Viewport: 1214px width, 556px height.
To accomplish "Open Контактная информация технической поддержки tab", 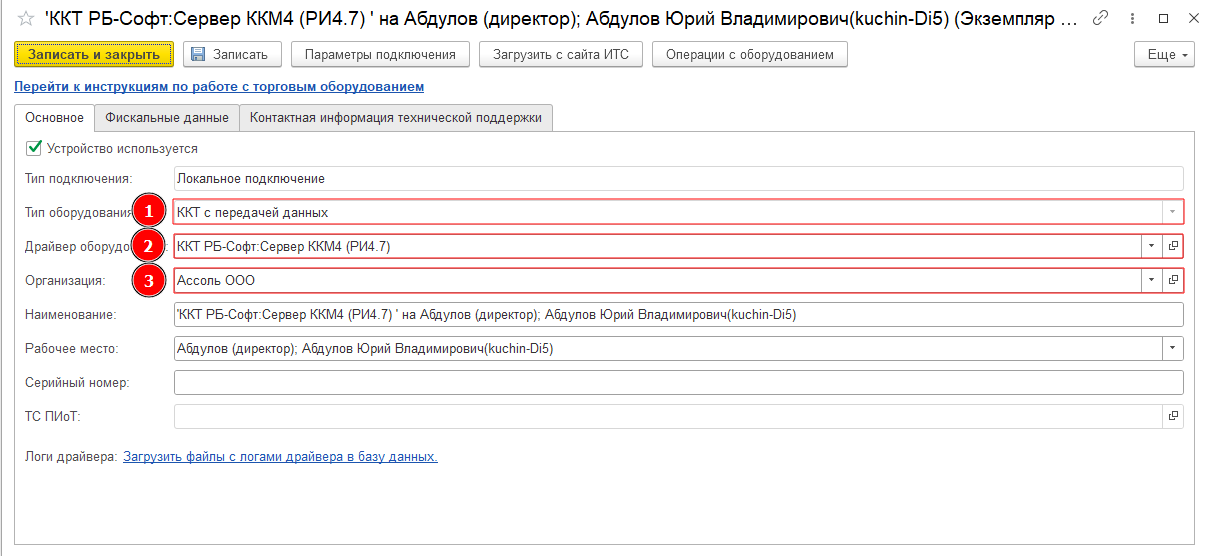I will [x=396, y=118].
